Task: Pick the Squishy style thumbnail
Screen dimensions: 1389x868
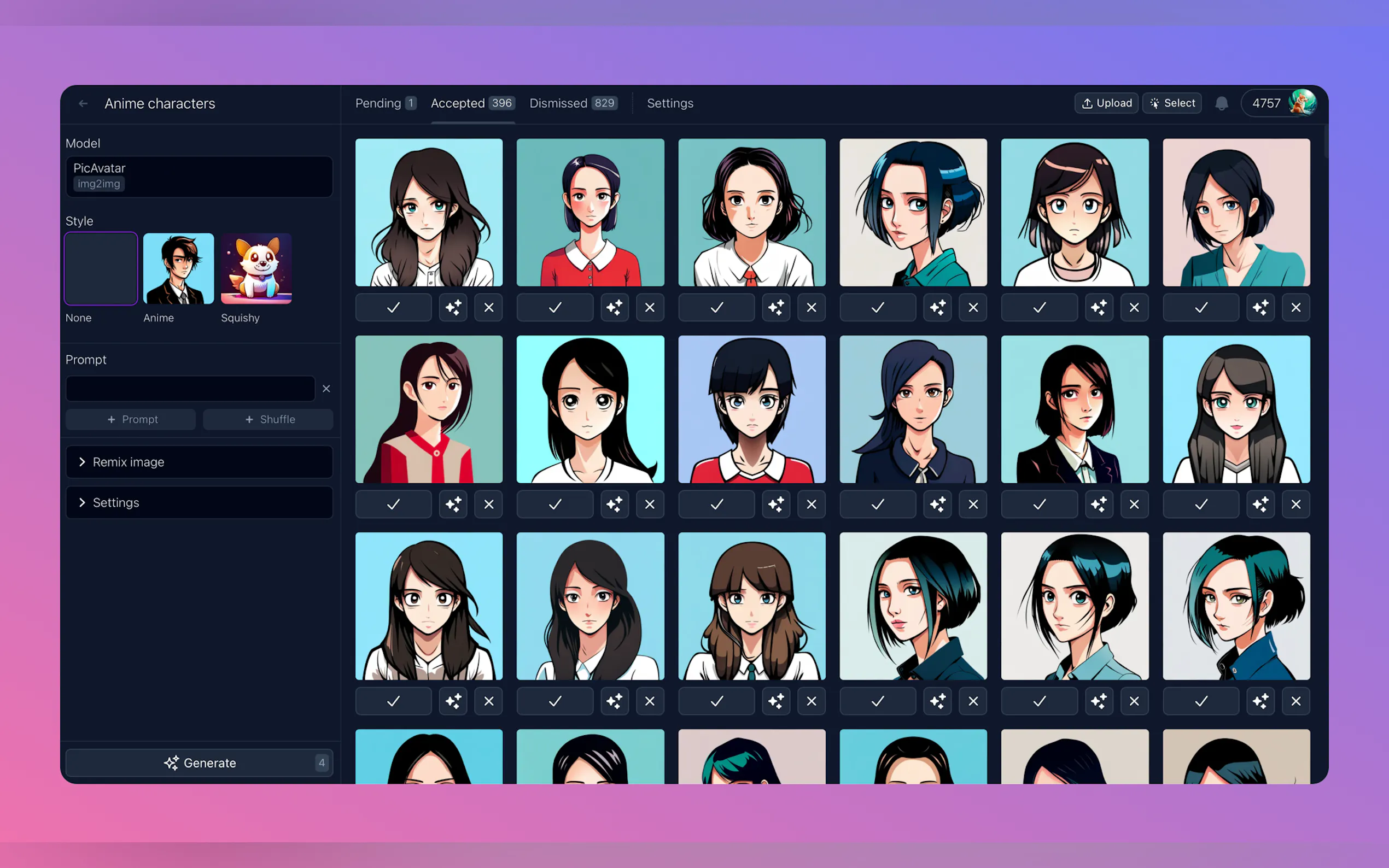Action: (x=256, y=269)
